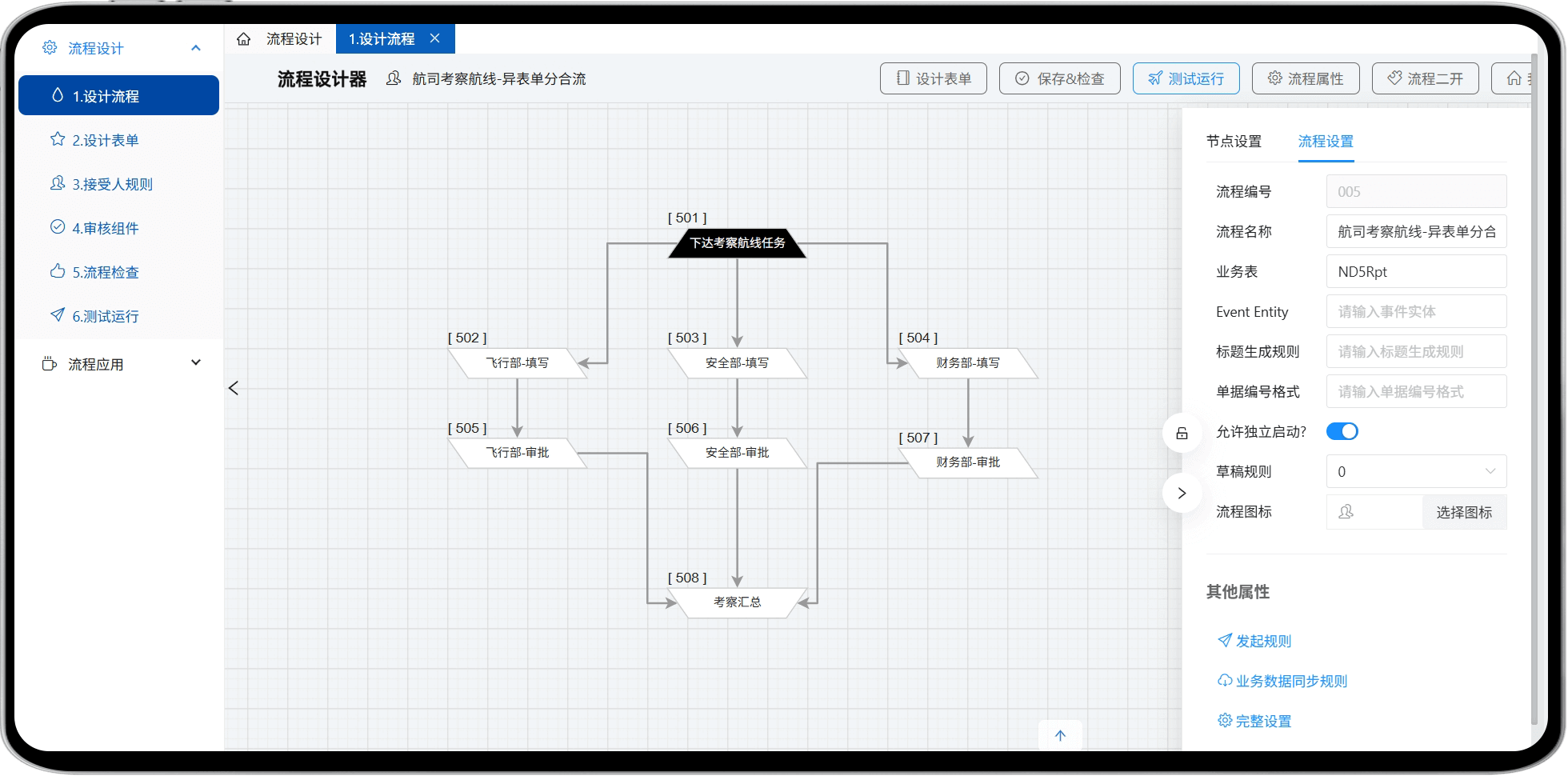Open the 草稿规则 dropdown
1568x776 pixels.
point(1415,472)
